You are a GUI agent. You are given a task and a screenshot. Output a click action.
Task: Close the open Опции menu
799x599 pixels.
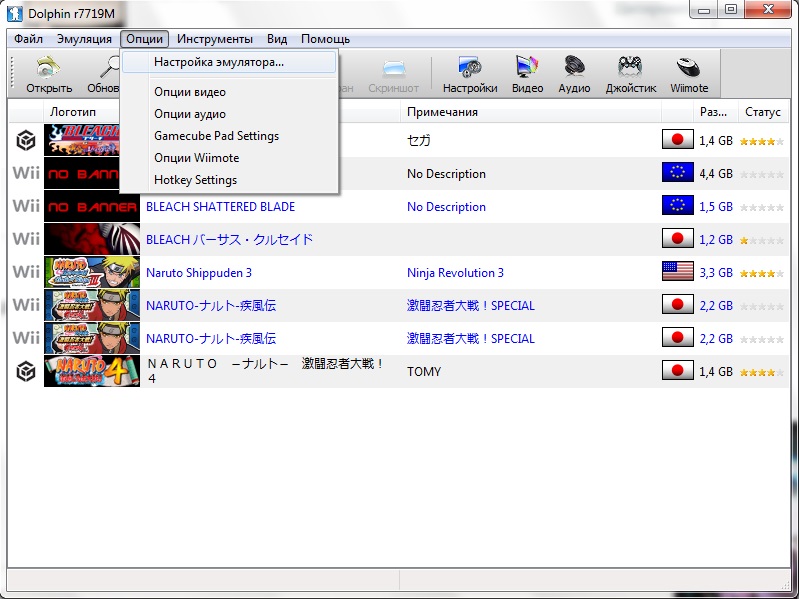[145, 39]
